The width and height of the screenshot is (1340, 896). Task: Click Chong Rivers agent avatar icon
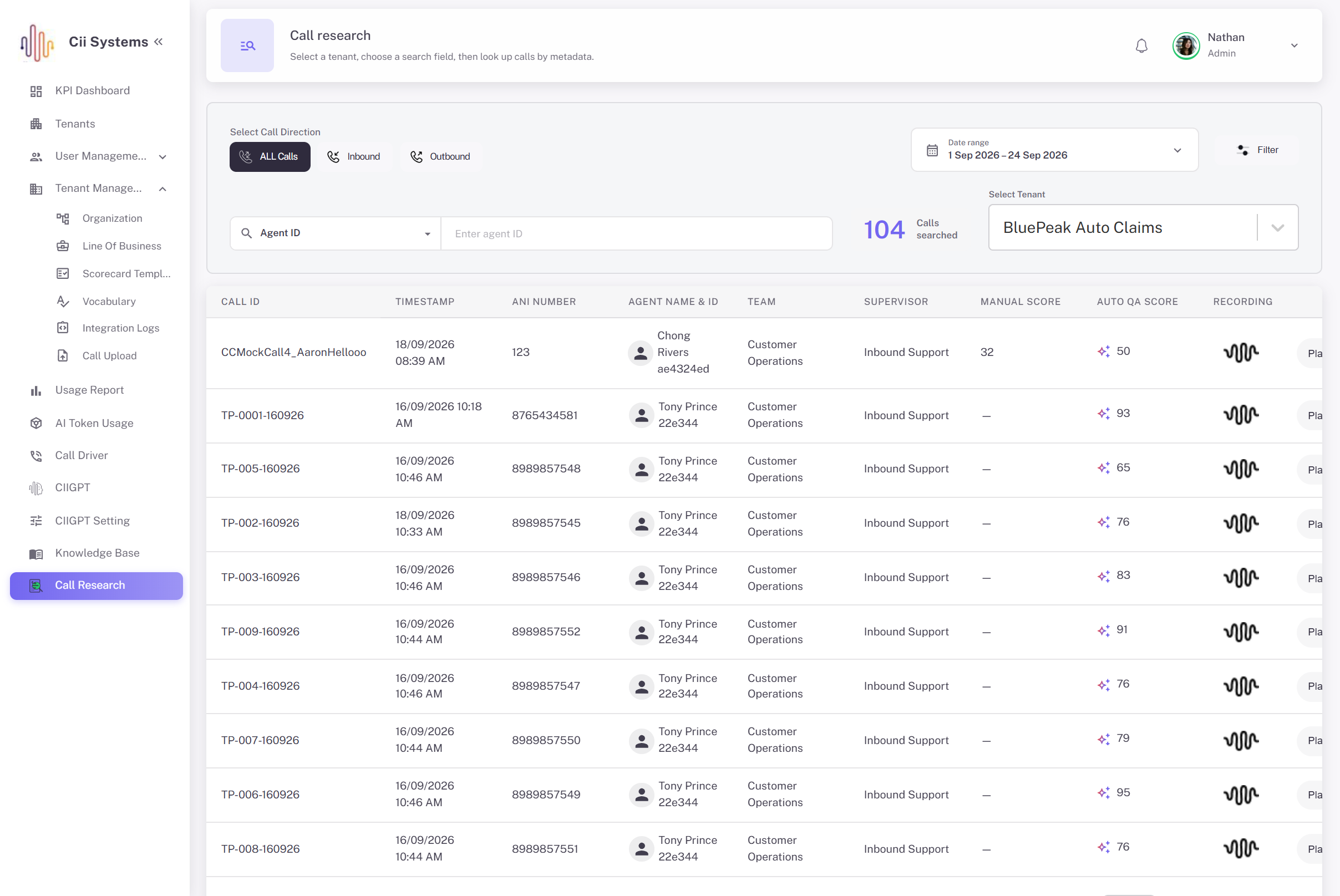(640, 353)
